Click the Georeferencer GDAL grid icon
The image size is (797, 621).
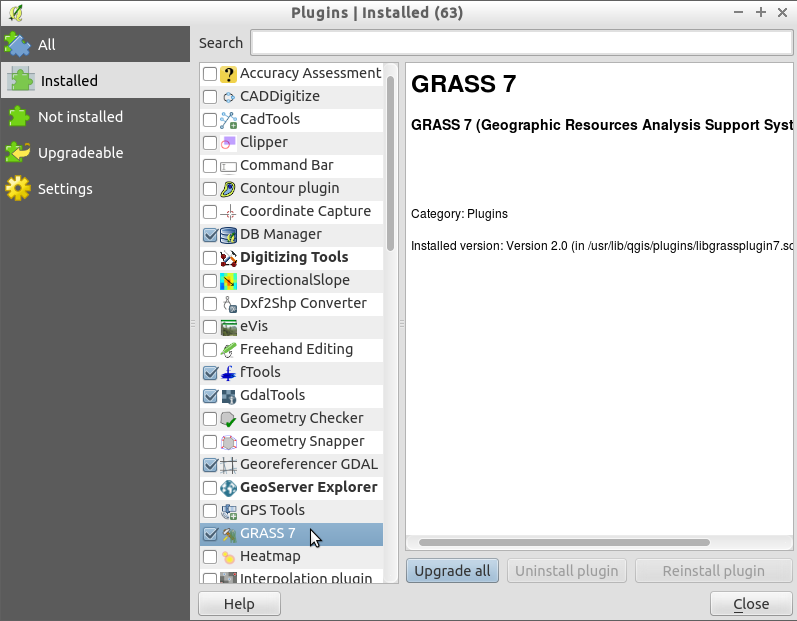(229, 465)
